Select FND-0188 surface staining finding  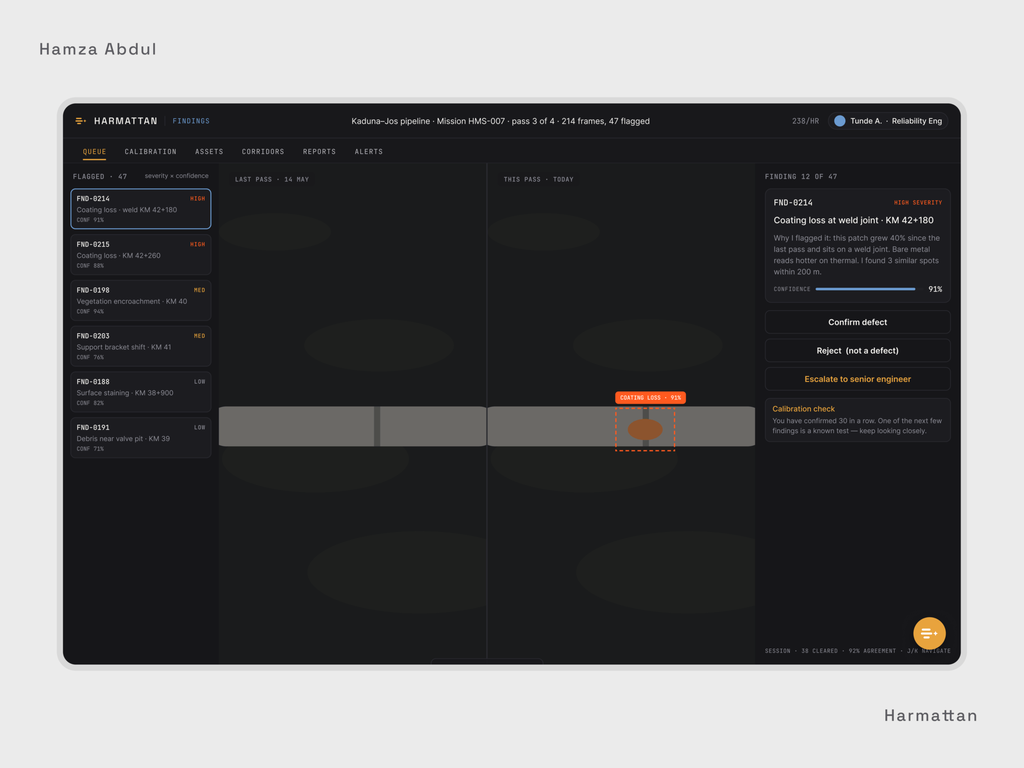pyautogui.click(x=140, y=392)
